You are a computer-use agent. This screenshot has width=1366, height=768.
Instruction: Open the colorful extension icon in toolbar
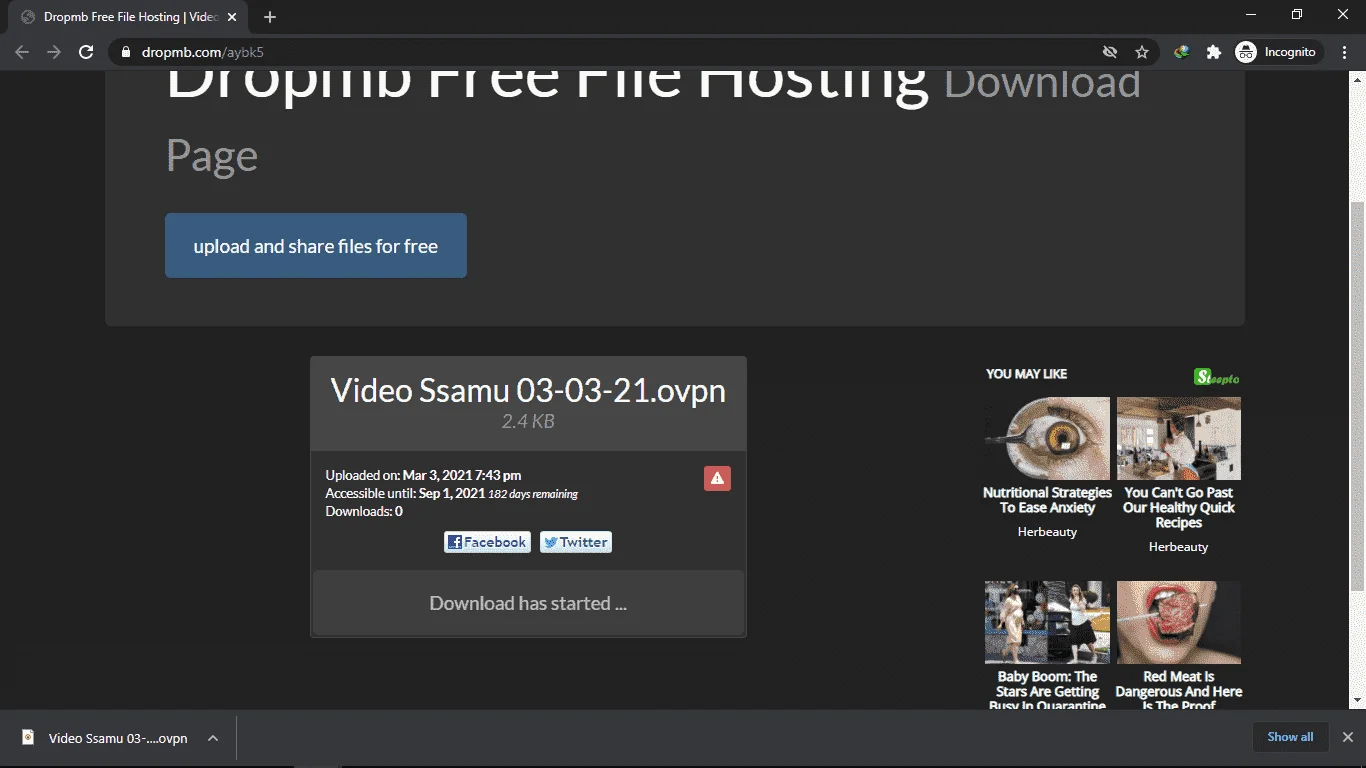point(1182,52)
